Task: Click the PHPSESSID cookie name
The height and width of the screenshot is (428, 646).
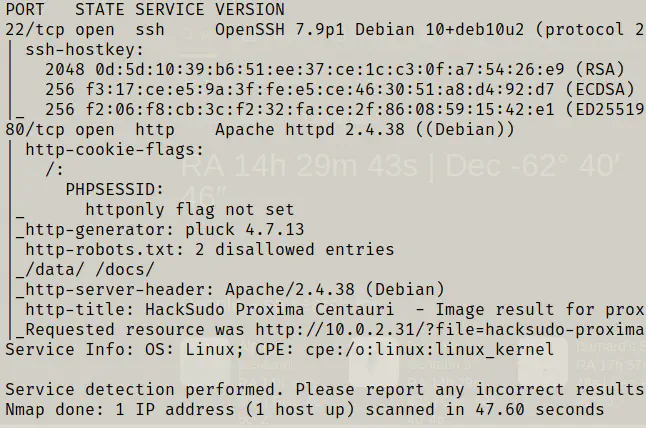Action: tap(115, 189)
